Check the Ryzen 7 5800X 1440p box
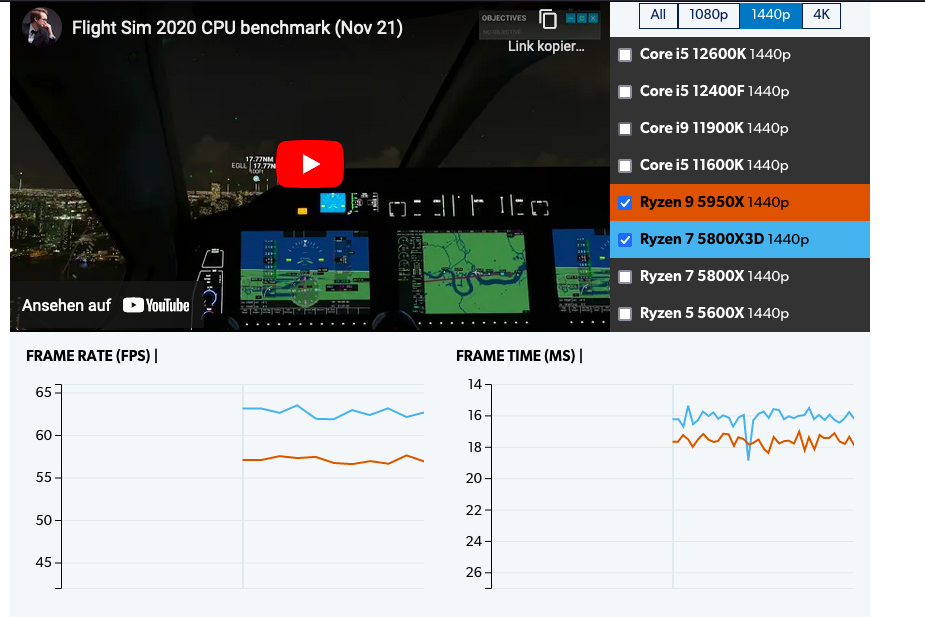The width and height of the screenshot is (925, 617). pos(625,277)
